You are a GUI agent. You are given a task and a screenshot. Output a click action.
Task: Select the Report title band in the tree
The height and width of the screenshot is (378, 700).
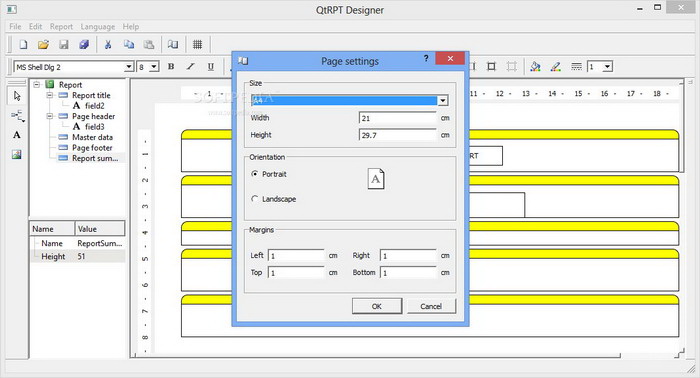[x=91, y=95]
